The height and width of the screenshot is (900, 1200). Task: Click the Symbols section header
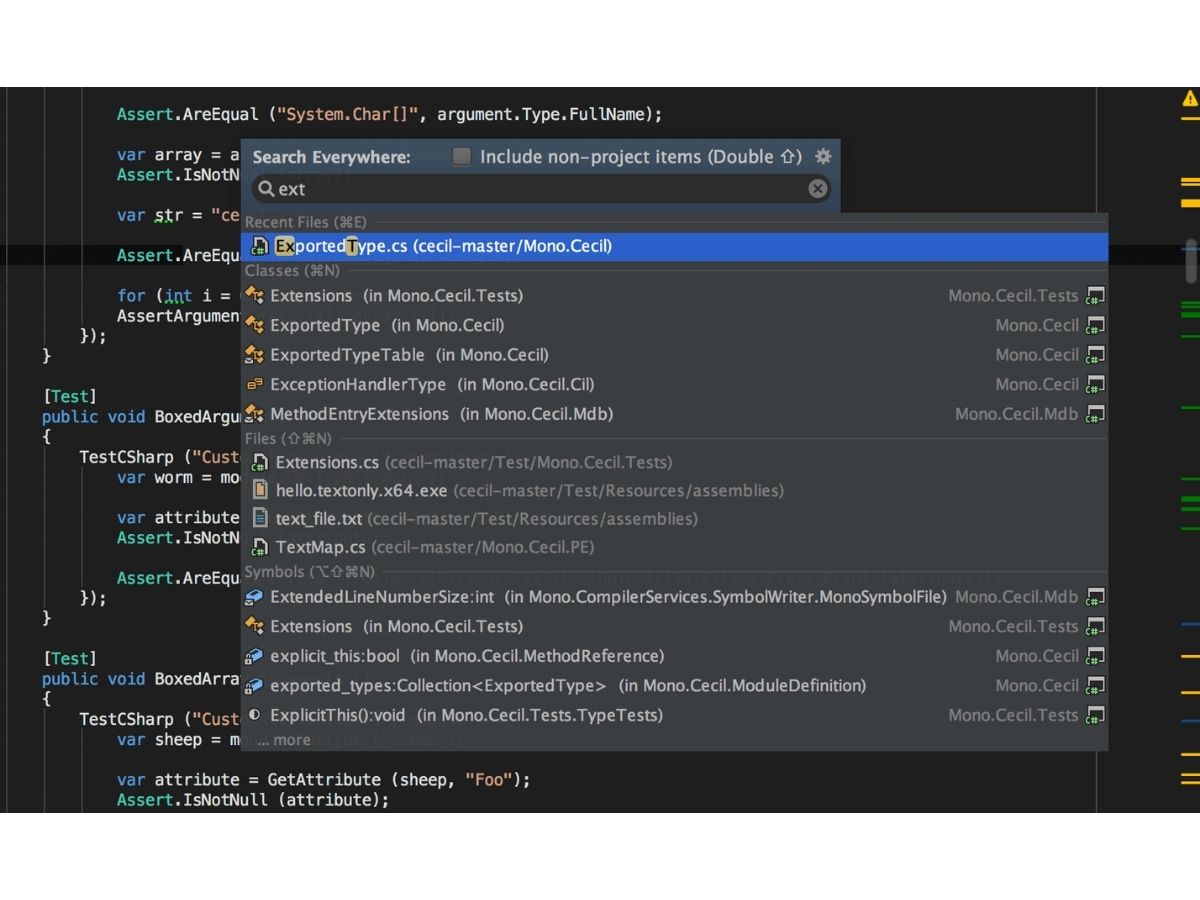click(310, 572)
